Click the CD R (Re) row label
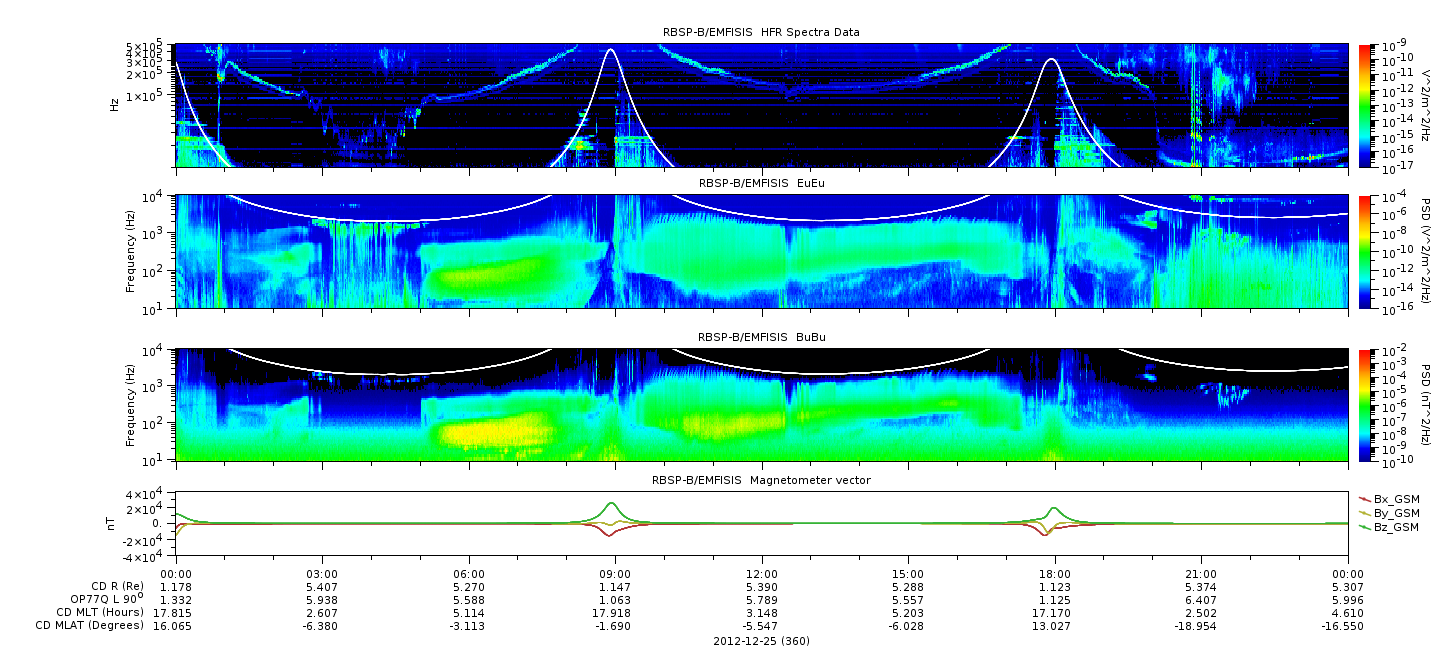This screenshot has height=658, width=1447. (x=110, y=586)
